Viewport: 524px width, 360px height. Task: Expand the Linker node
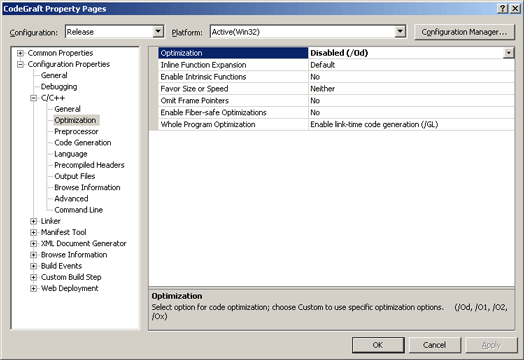(33, 221)
